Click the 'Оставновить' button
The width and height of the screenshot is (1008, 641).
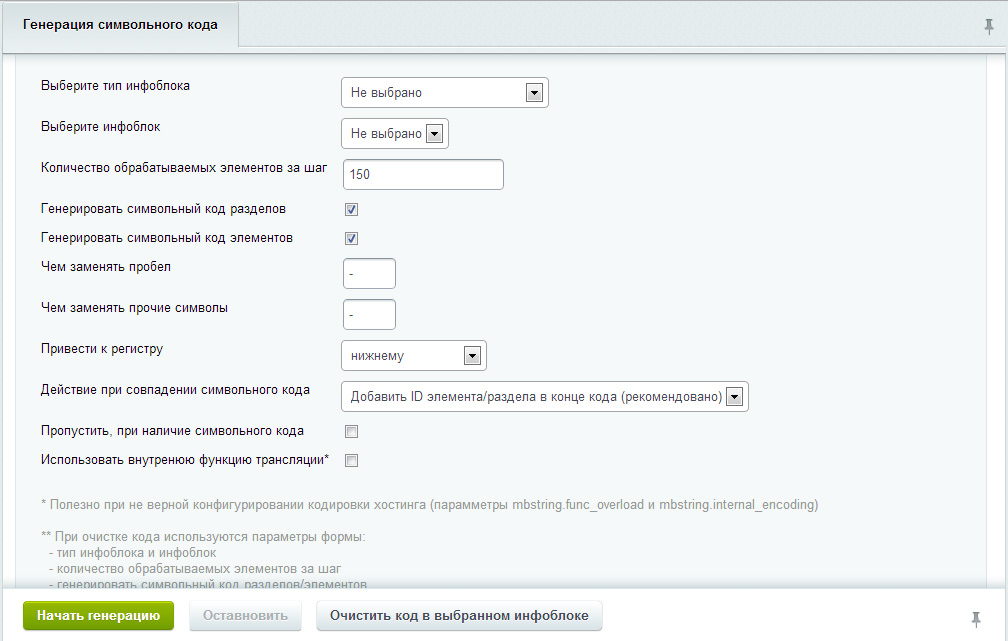tap(245, 616)
